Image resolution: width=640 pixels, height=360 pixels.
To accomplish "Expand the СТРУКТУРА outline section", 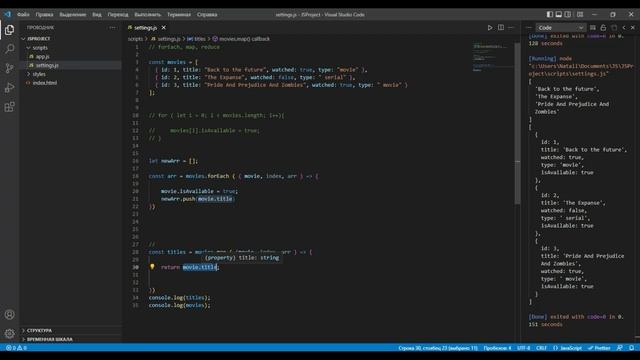I will coord(71,330).
